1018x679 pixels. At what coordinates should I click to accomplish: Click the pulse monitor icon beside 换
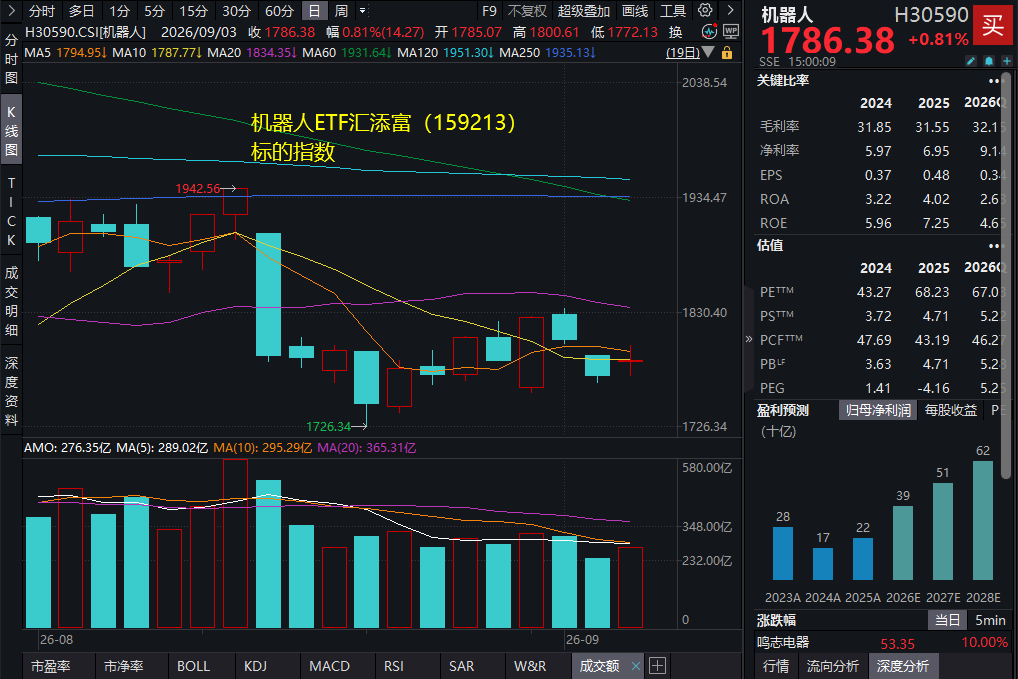point(709,32)
